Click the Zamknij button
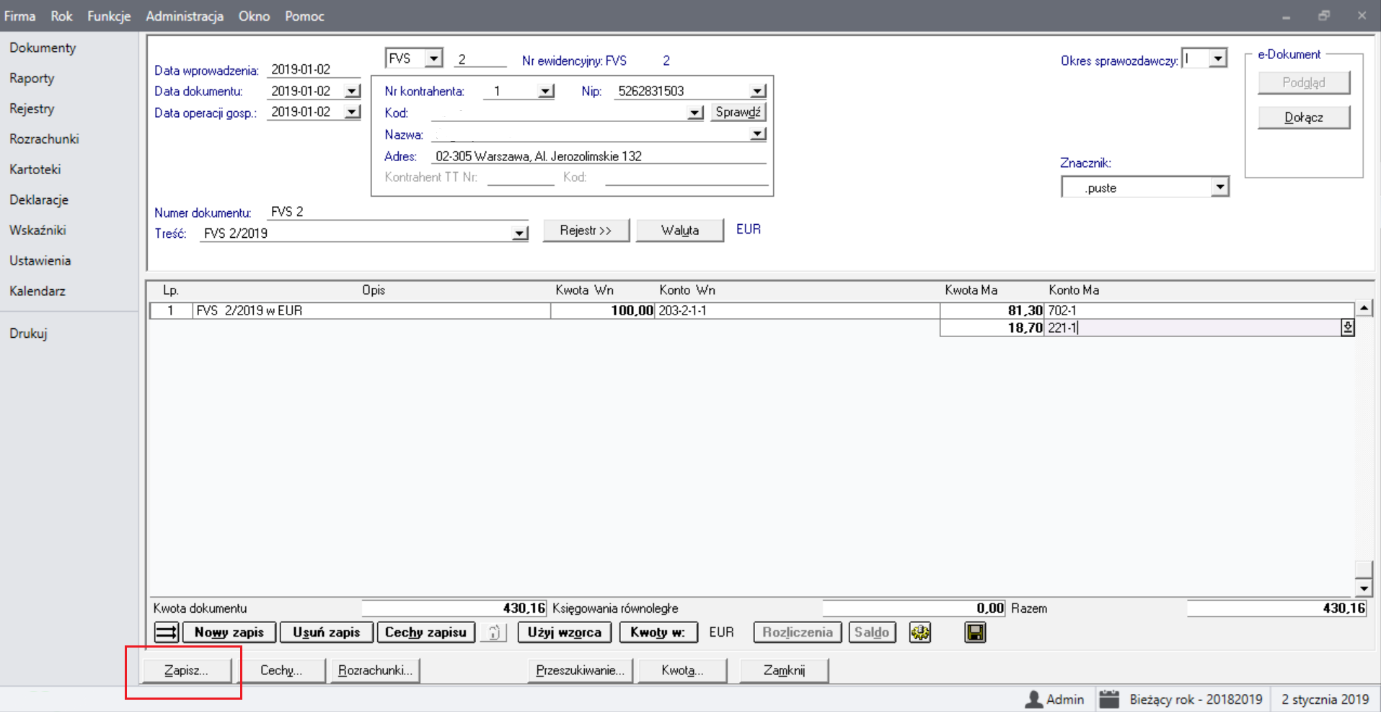This screenshot has height=713, width=1384. click(784, 671)
